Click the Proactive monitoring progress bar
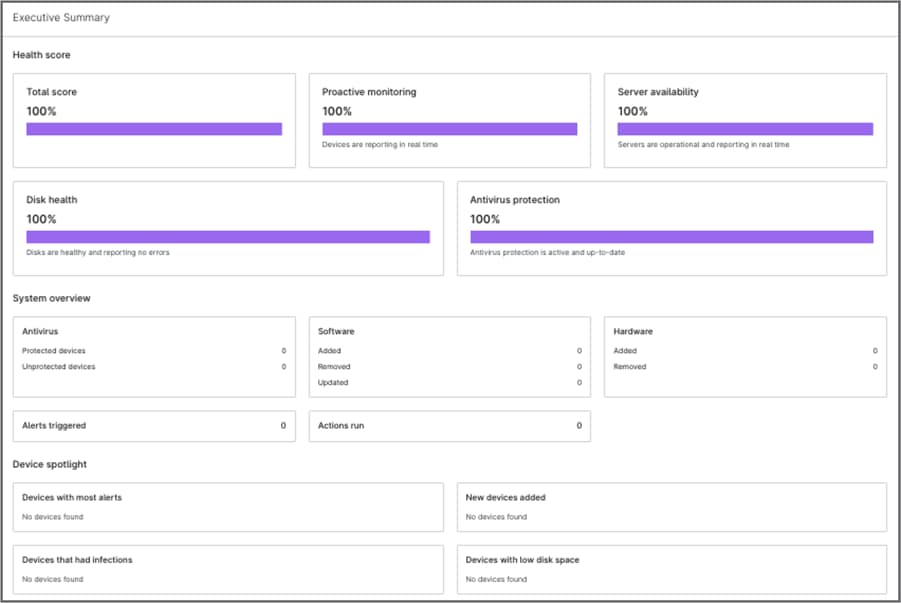Viewport: 901px width, 603px height. (449, 129)
